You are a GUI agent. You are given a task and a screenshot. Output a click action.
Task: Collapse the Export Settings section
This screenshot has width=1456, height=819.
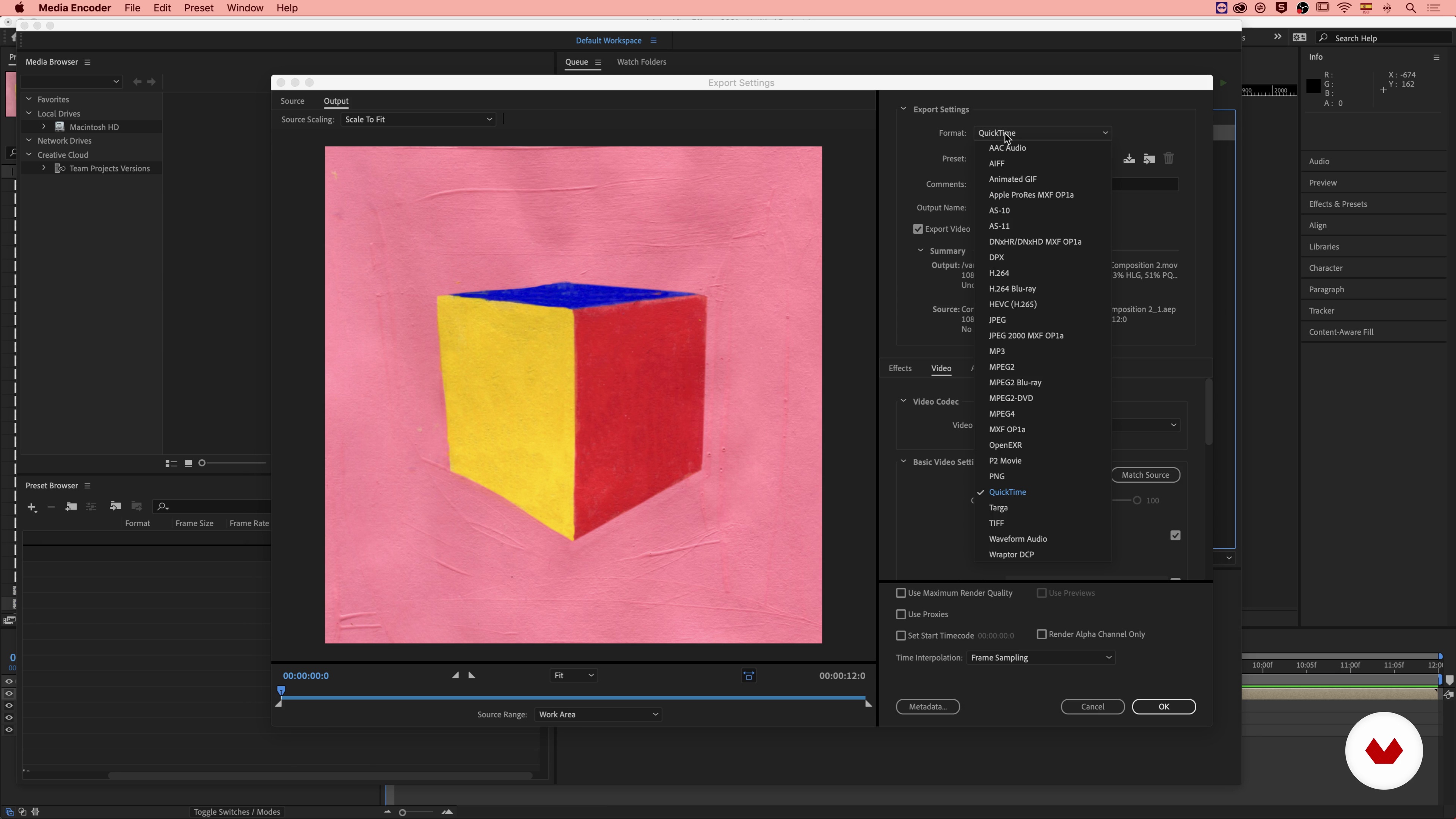pyautogui.click(x=903, y=109)
